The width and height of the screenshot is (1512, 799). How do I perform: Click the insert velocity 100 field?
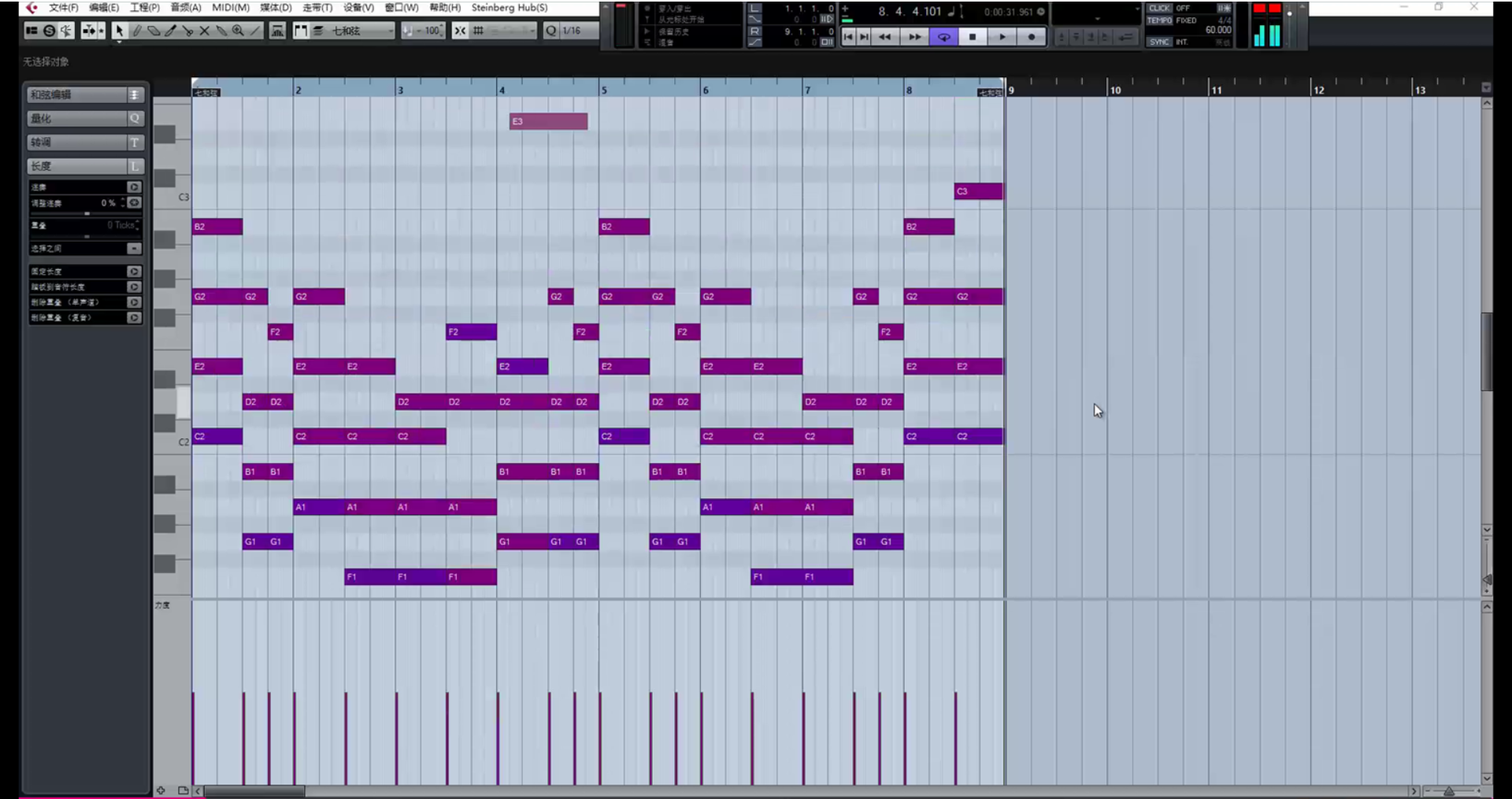coord(432,31)
